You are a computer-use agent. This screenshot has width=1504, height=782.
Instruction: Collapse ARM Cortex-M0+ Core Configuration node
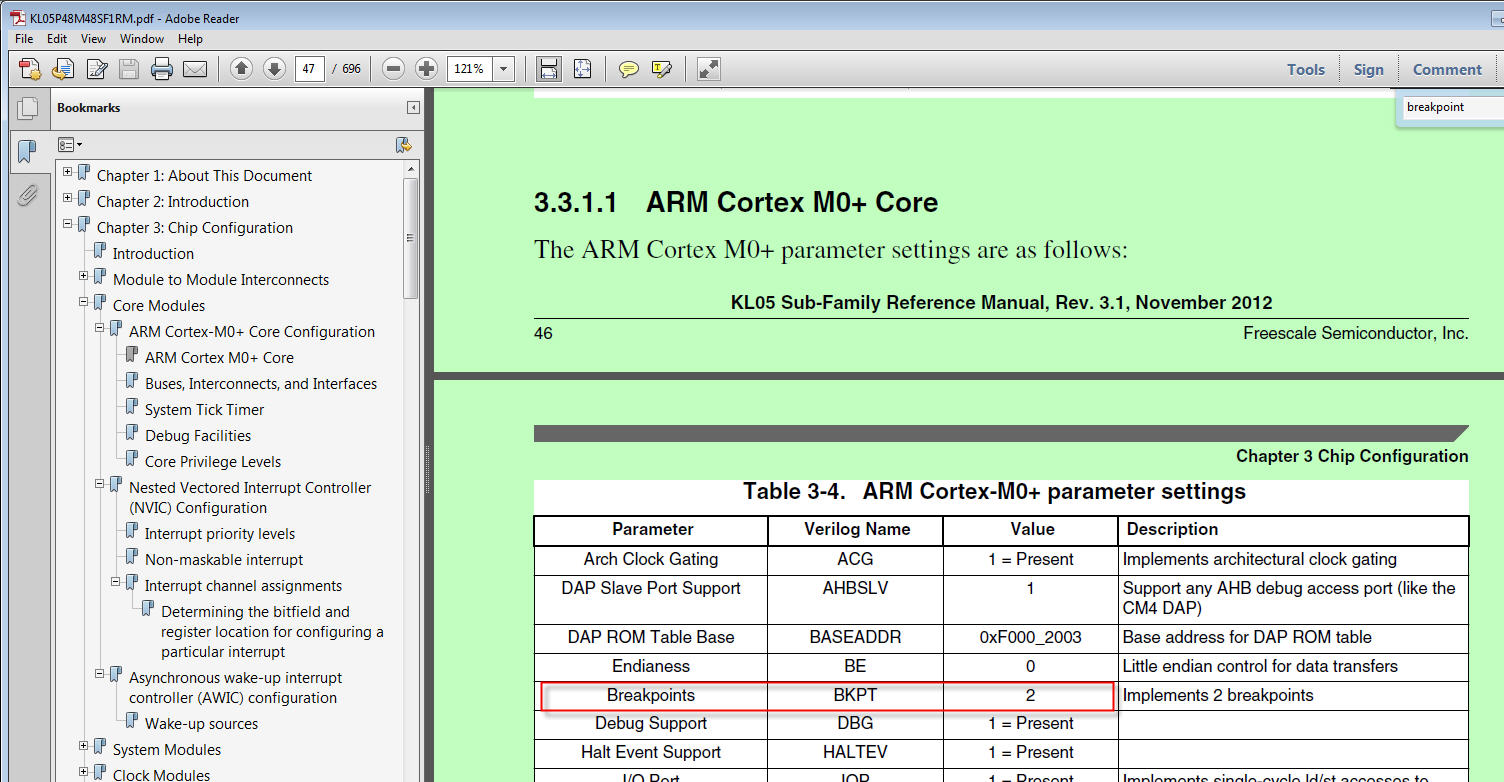(100, 328)
